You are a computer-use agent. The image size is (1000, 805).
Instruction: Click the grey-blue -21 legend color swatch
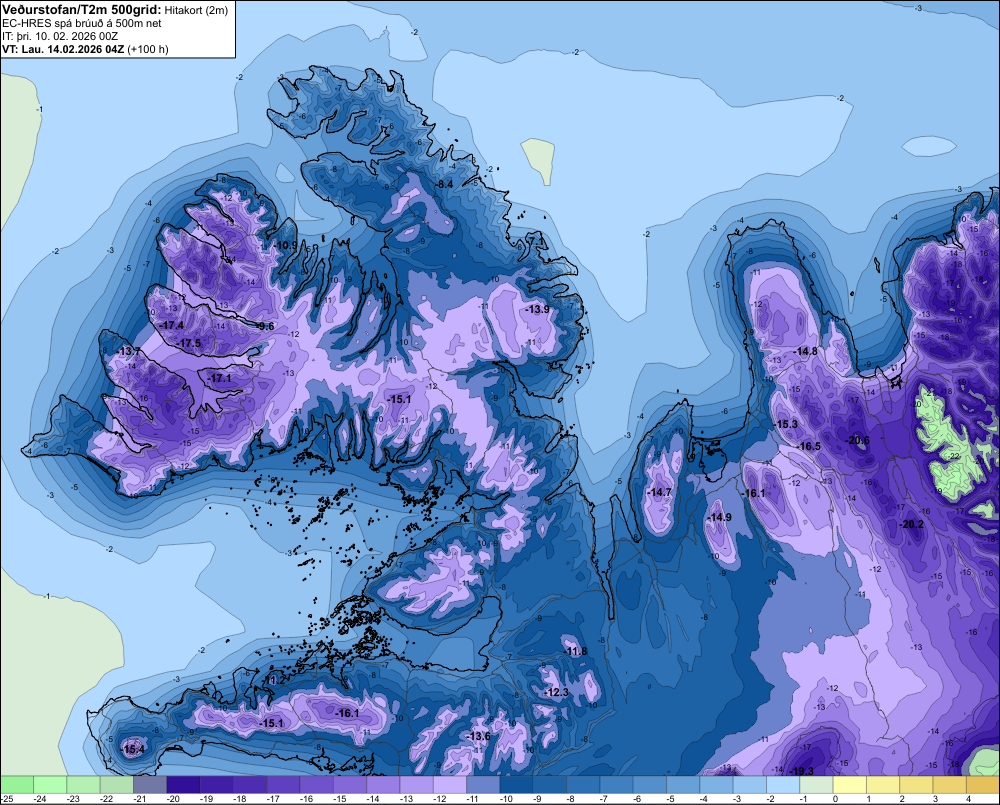coord(150,784)
